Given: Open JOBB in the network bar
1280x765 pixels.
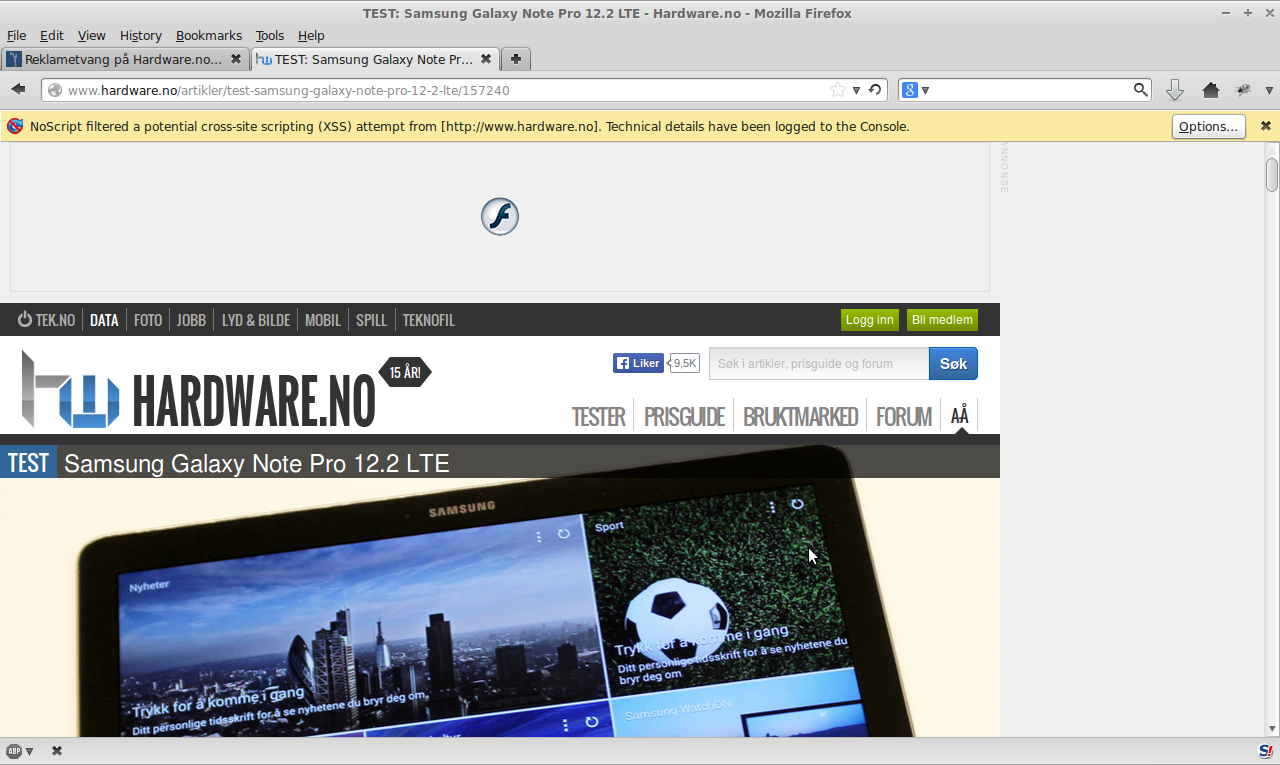Looking at the screenshot, I should click(191, 320).
